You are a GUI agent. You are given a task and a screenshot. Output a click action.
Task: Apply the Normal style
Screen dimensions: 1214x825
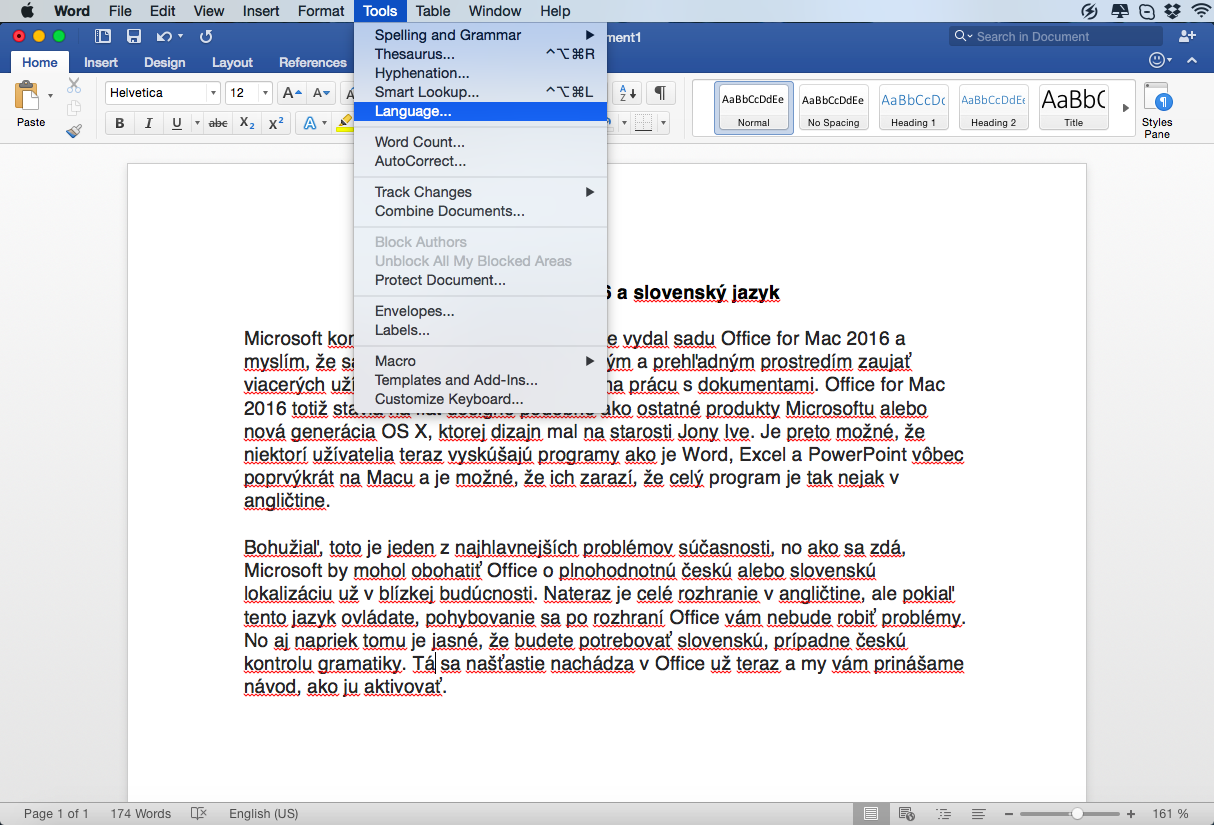754,107
